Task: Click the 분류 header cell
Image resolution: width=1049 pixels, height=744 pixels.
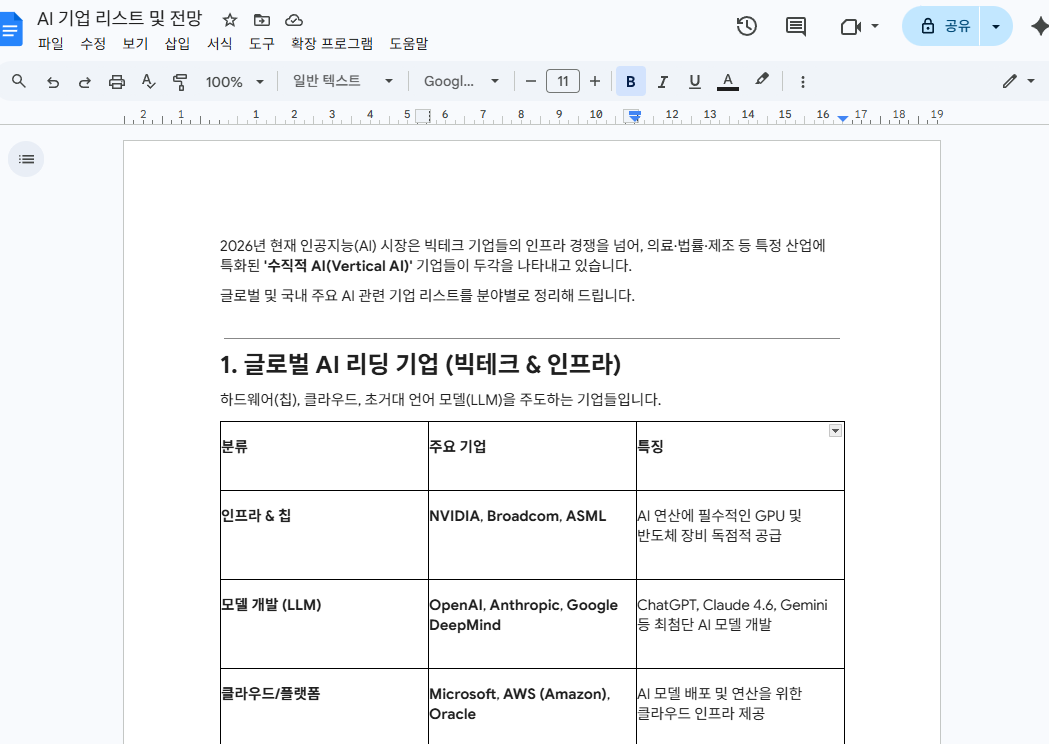Action: tap(324, 456)
